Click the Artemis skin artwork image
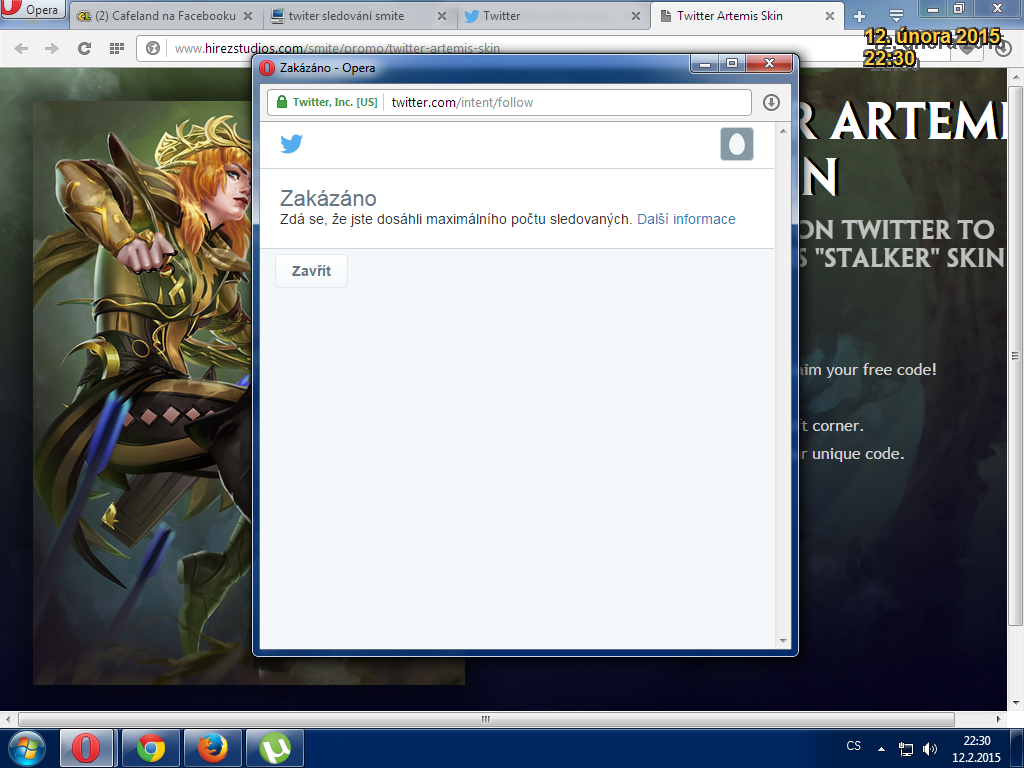The image size is (1024, 768). point(142,392)
